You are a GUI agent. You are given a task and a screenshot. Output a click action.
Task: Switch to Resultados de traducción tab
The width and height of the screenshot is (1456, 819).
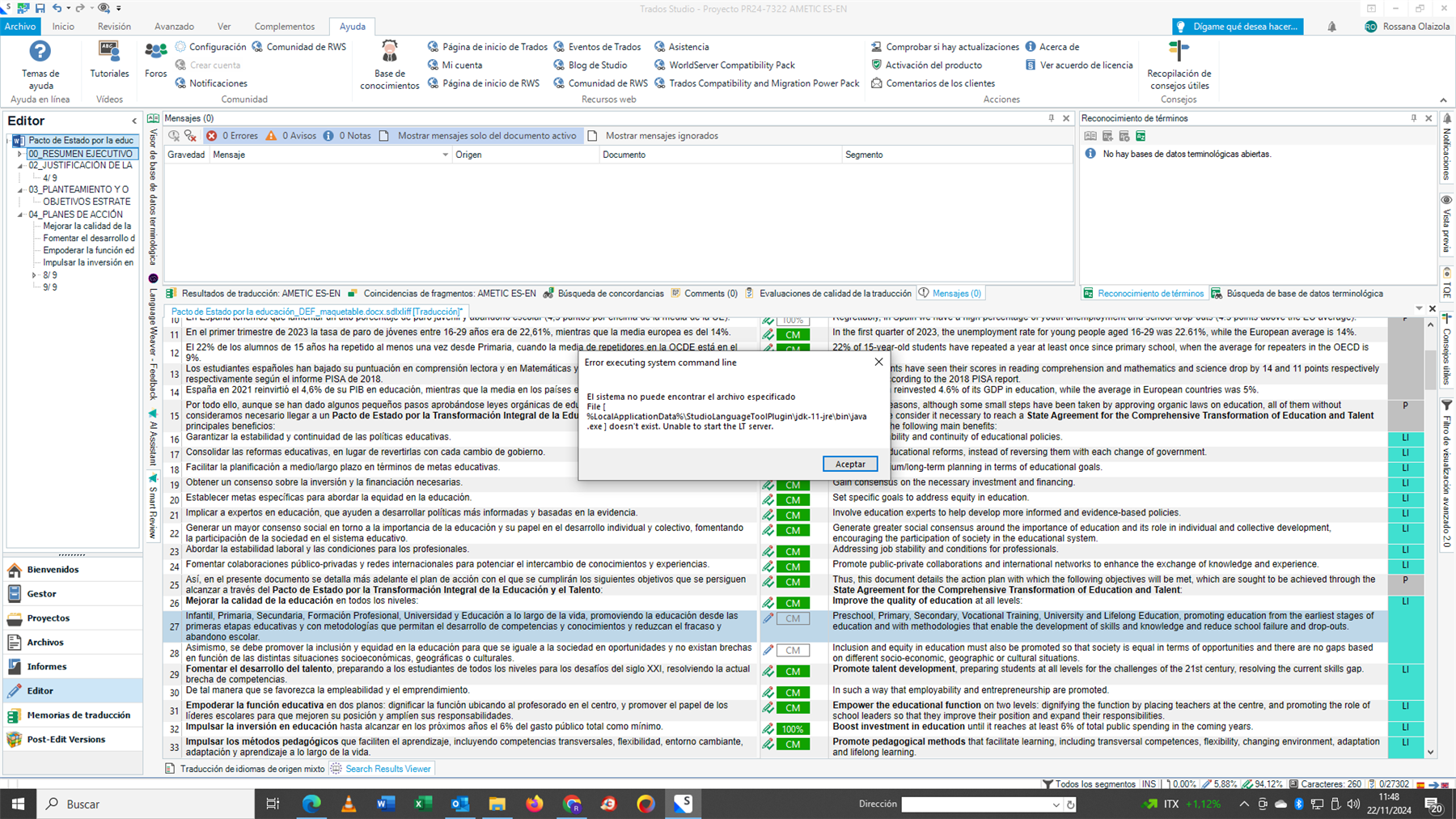[x=253, y=294]
